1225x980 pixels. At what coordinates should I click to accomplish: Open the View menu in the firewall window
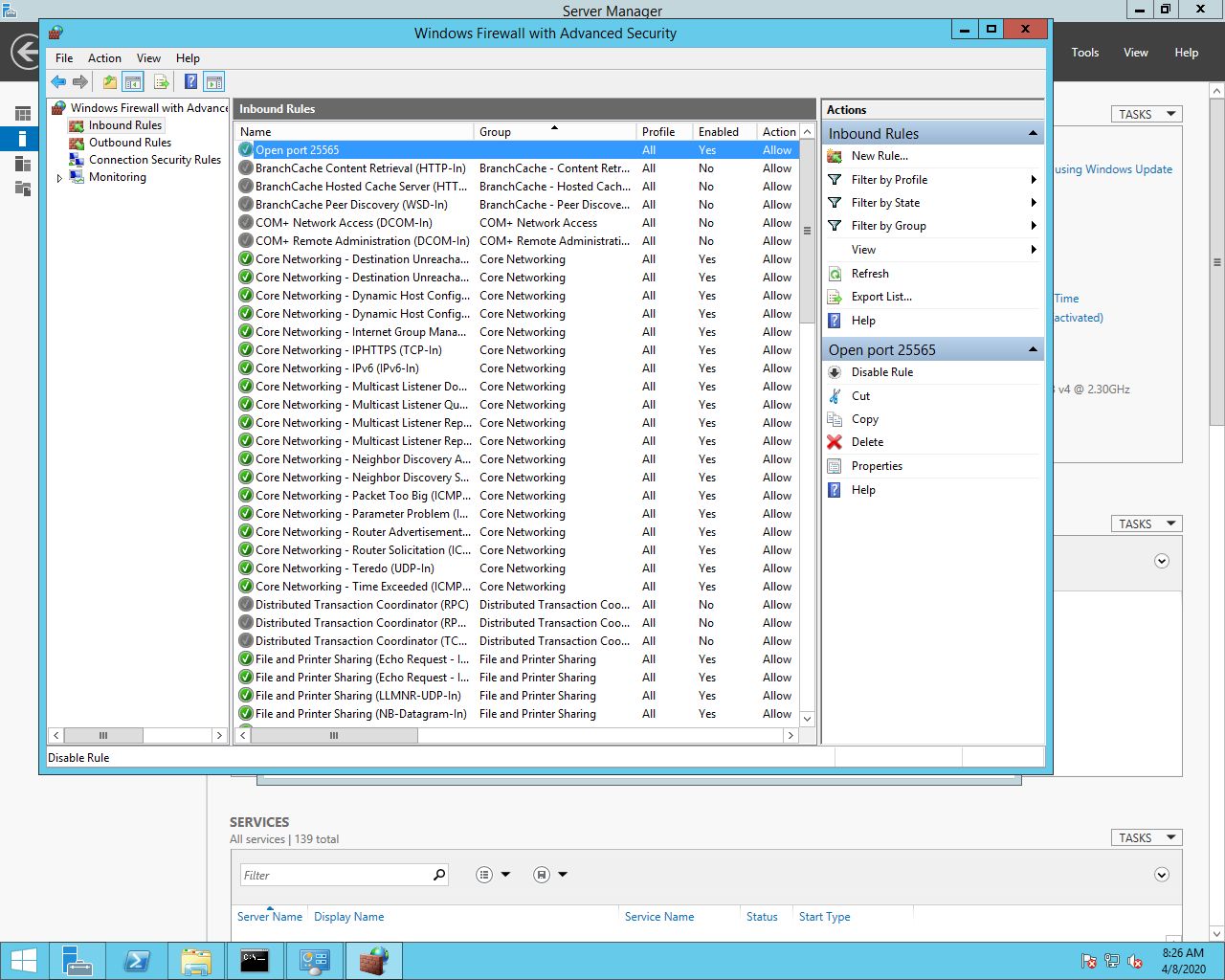click(x=148, y=58)
